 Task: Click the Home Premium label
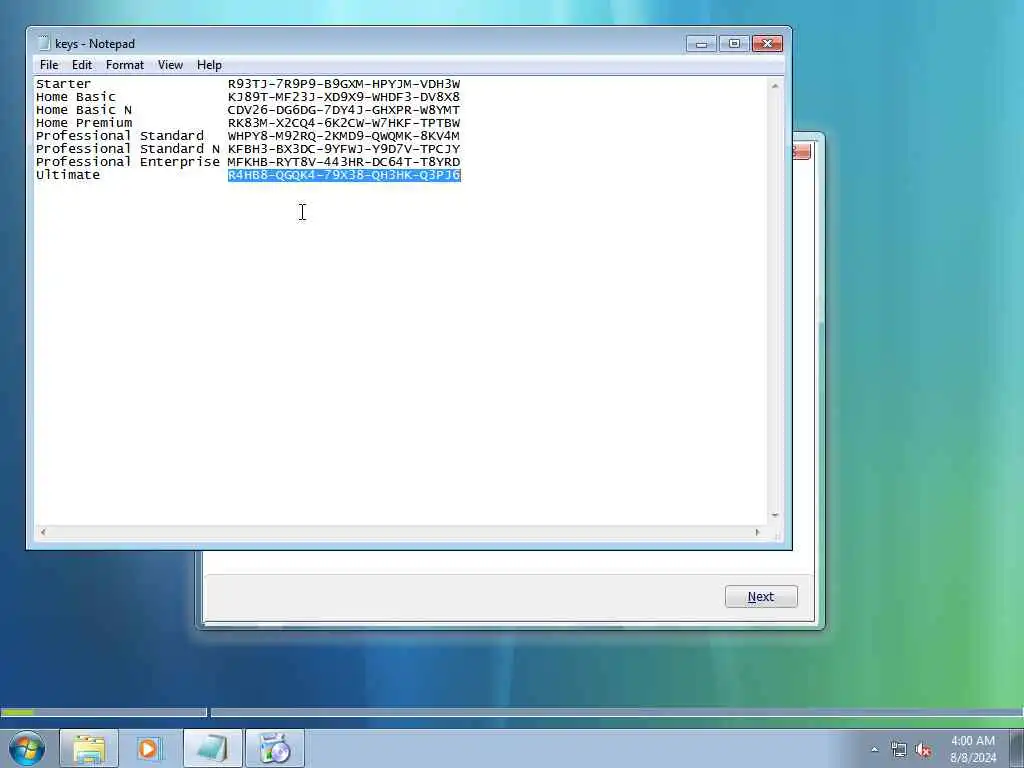pos(84,123)
